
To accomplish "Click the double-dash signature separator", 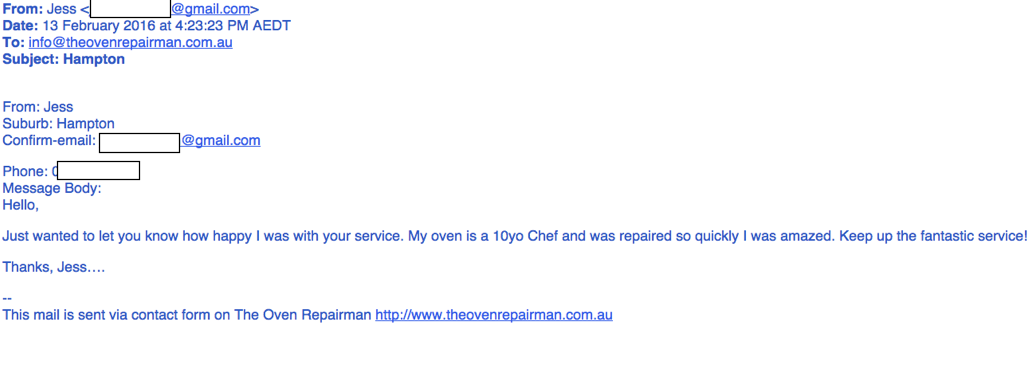I will pos(7,298).
